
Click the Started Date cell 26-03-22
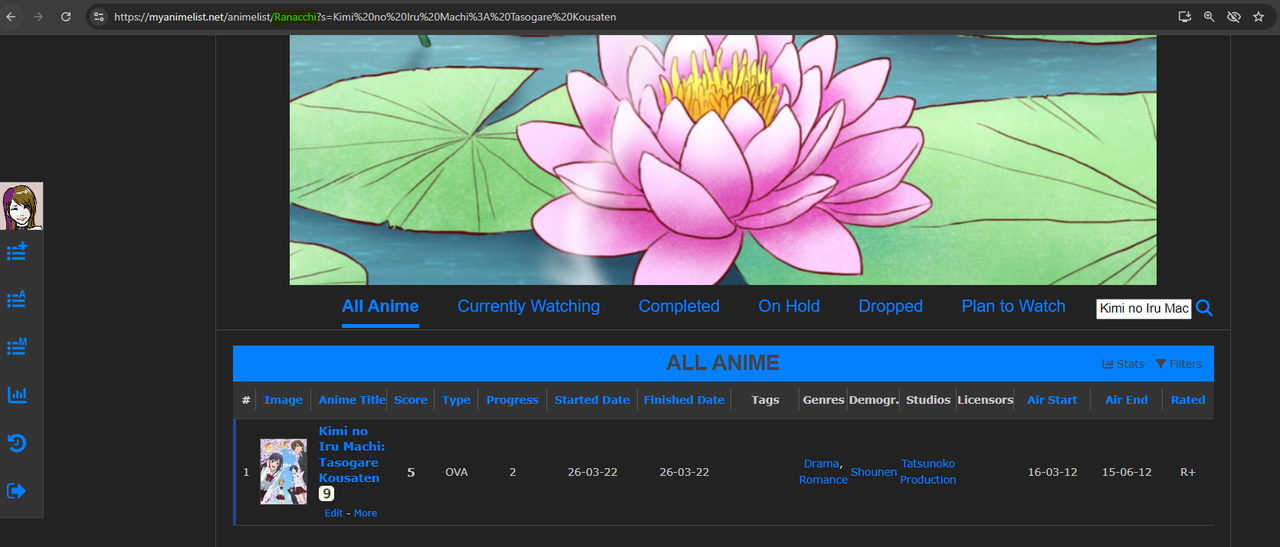592,472
